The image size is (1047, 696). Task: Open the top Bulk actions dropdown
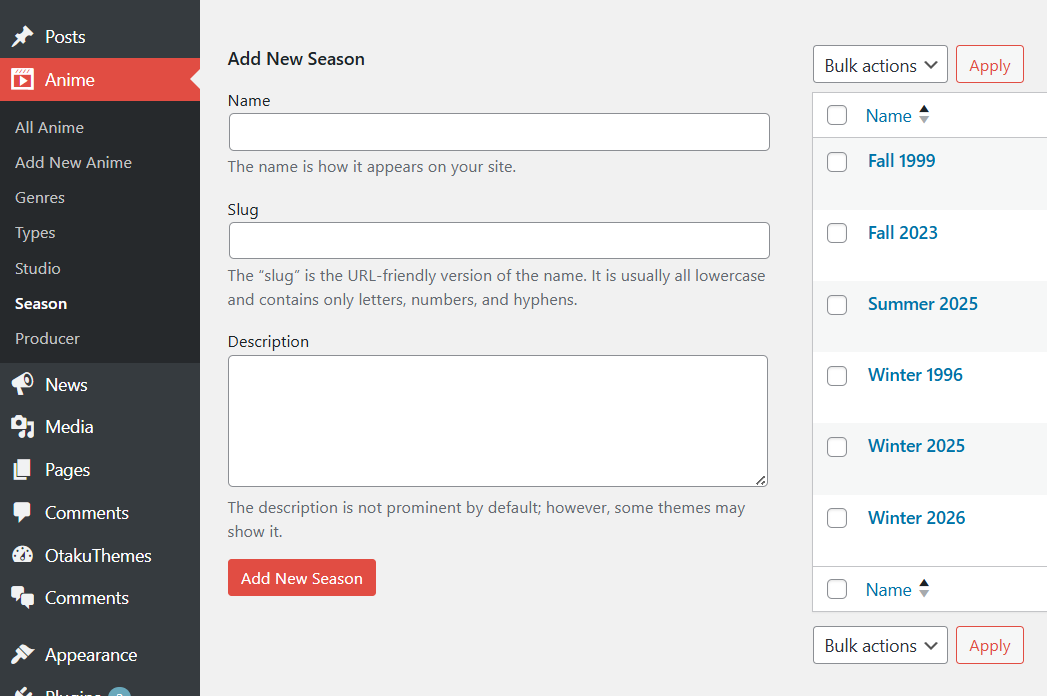pyautogui.click(x=880, y=64)
